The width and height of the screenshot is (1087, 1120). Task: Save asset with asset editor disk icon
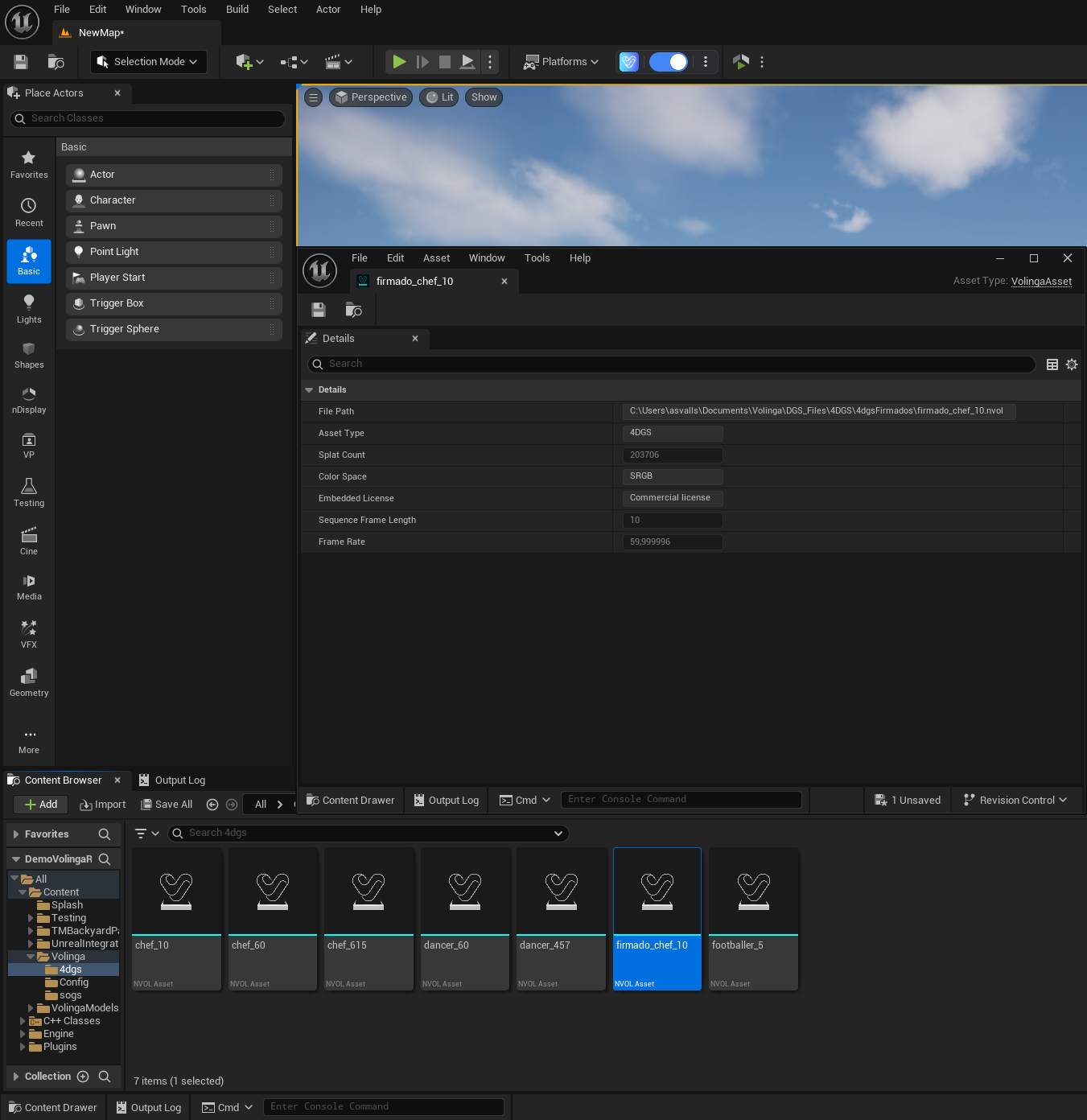coord(319,310)
